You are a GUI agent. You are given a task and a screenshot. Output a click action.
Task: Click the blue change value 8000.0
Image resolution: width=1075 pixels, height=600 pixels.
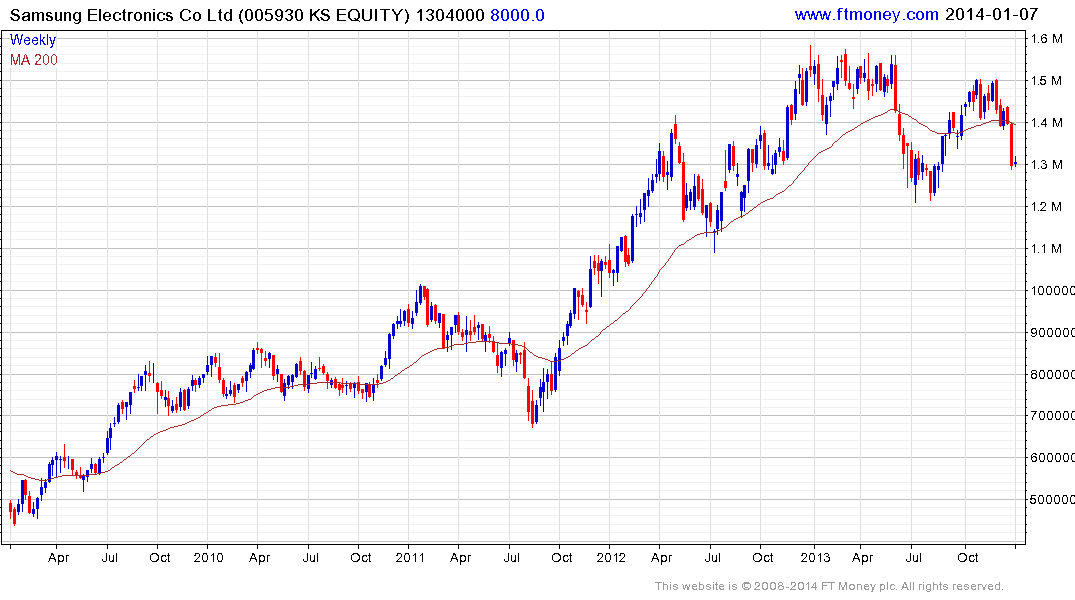click(518, 15)
